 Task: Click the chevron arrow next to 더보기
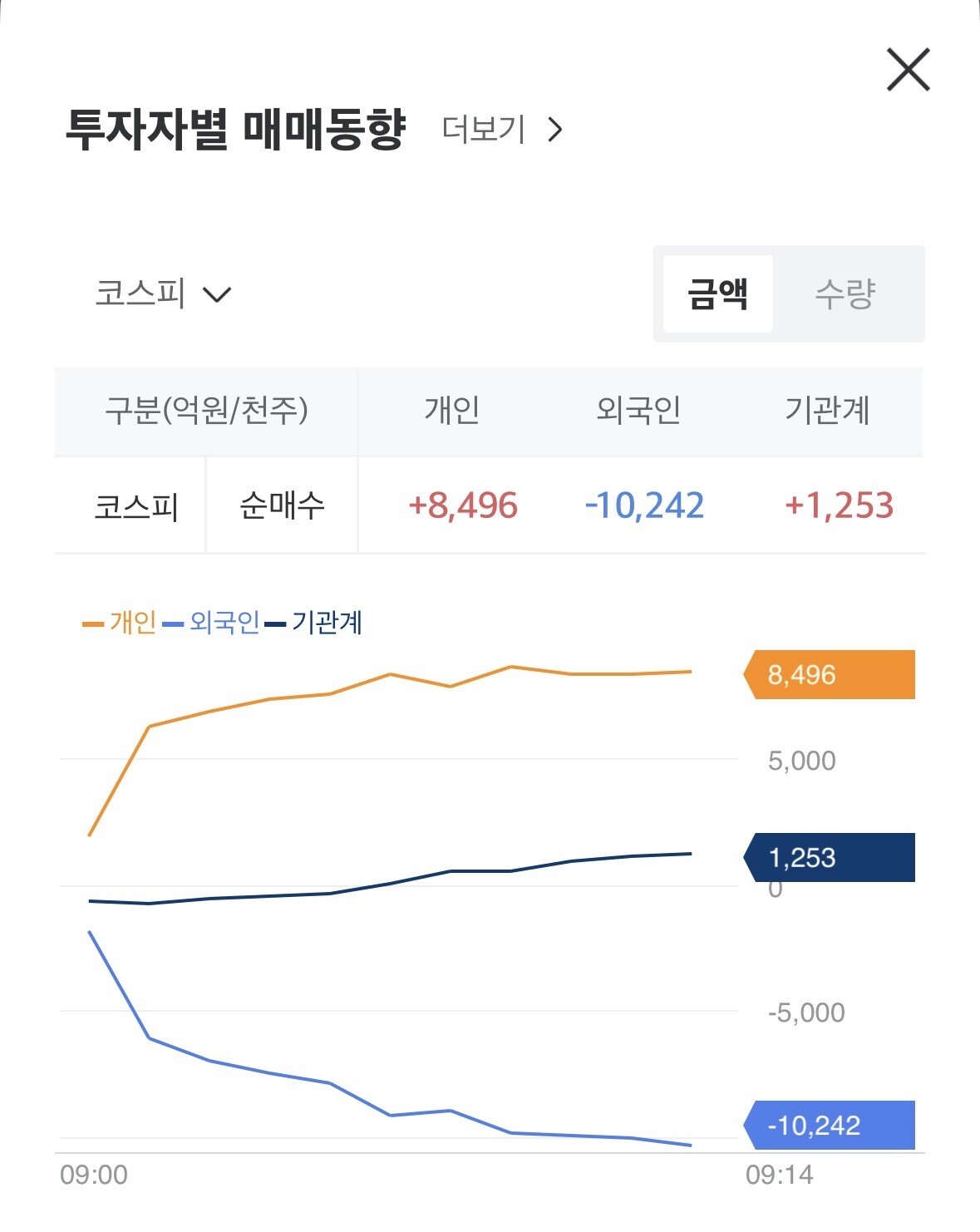pyautogui.click(x=555, y=130)
